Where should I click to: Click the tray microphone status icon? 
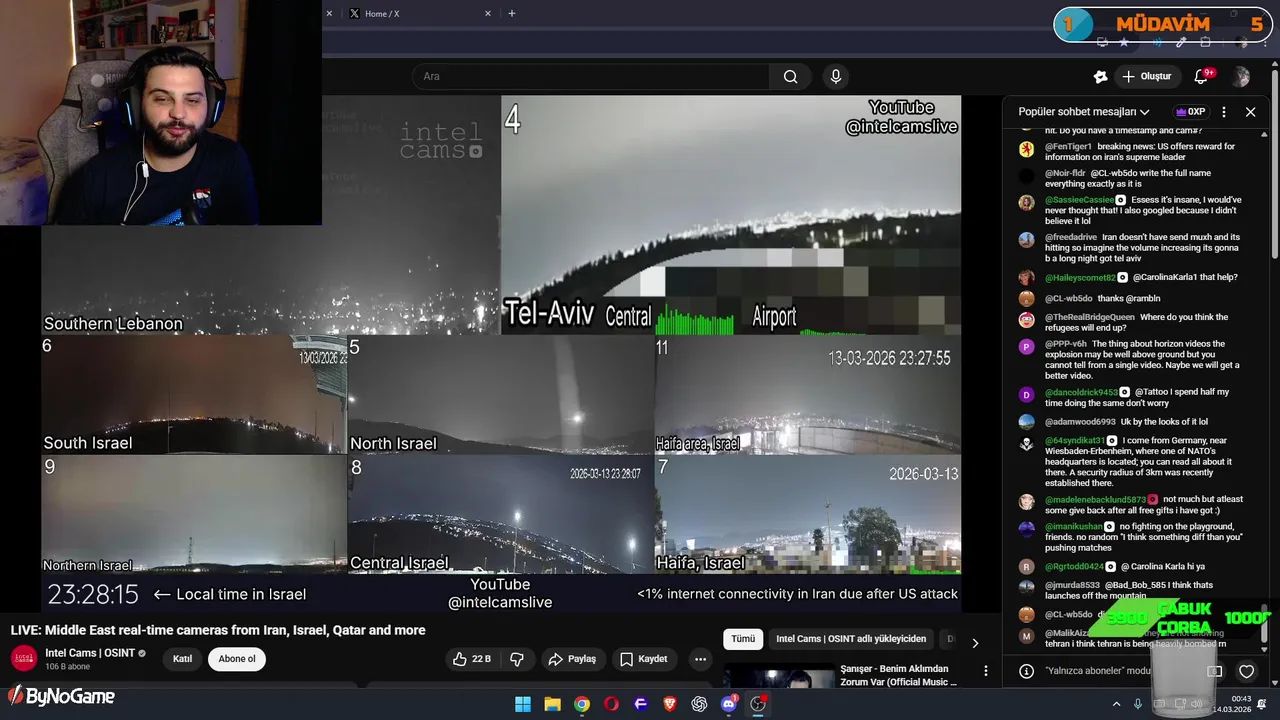[x=1138, y=704]
